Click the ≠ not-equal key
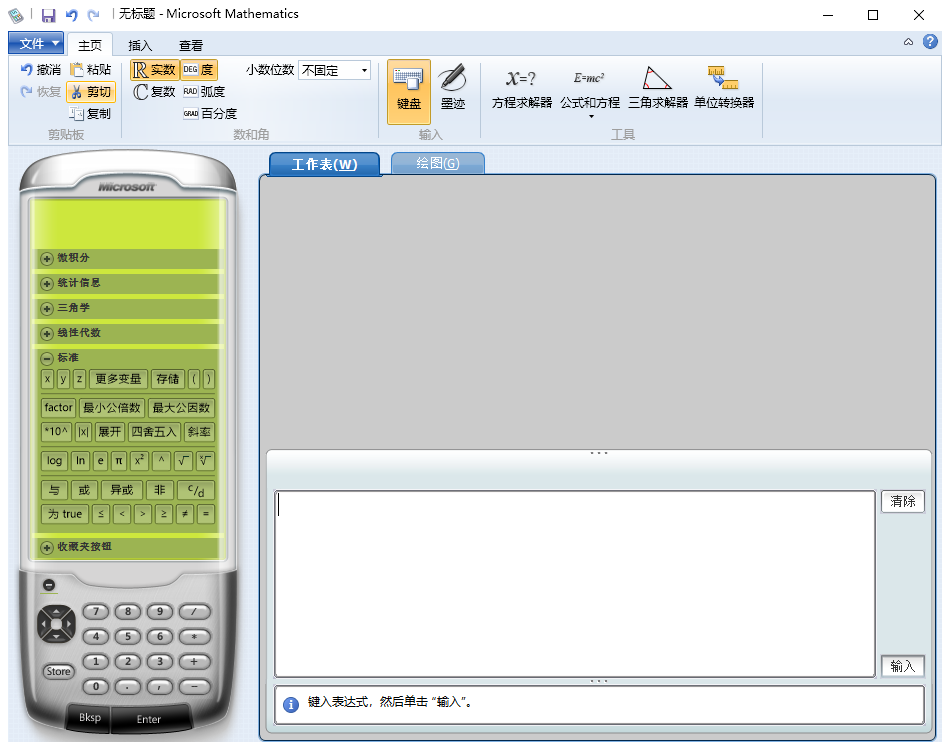The height and width of the screenshot is (742, 950). coord(185,514)
